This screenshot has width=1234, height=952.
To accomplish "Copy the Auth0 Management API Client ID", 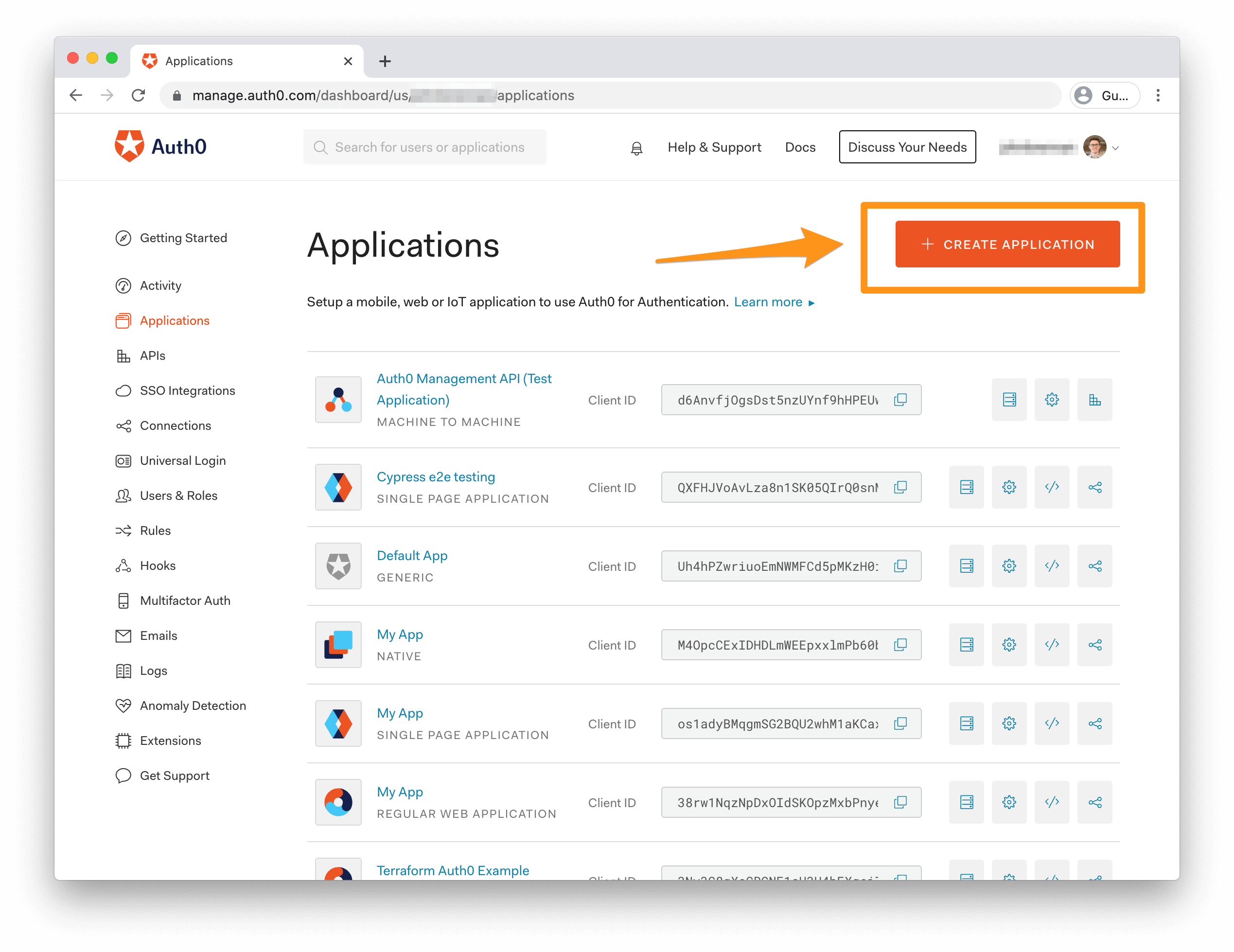I will 900,400.
